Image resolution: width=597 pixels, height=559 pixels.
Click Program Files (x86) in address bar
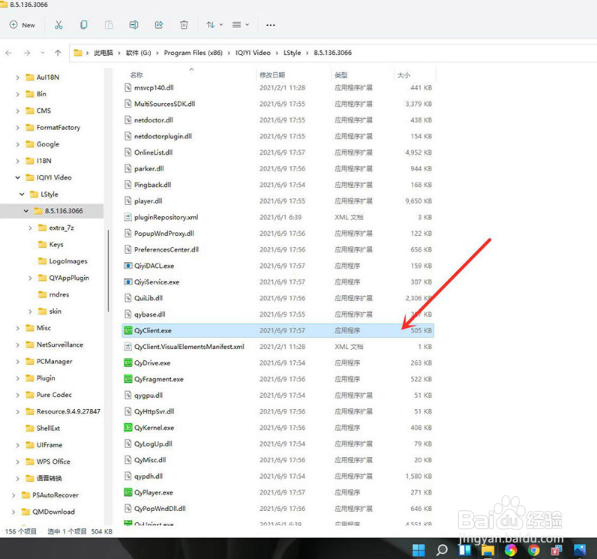click(x=193, y=53)
